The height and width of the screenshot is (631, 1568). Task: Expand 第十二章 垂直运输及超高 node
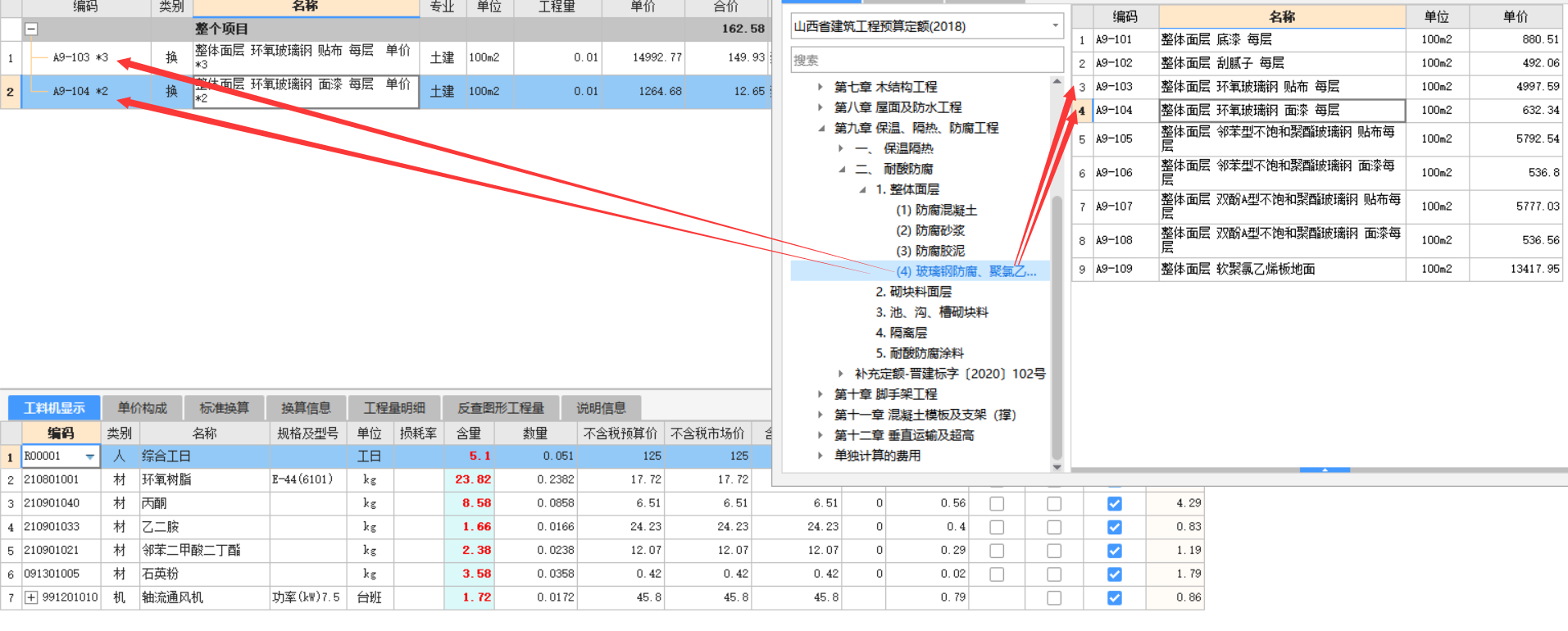click(820, 435)
